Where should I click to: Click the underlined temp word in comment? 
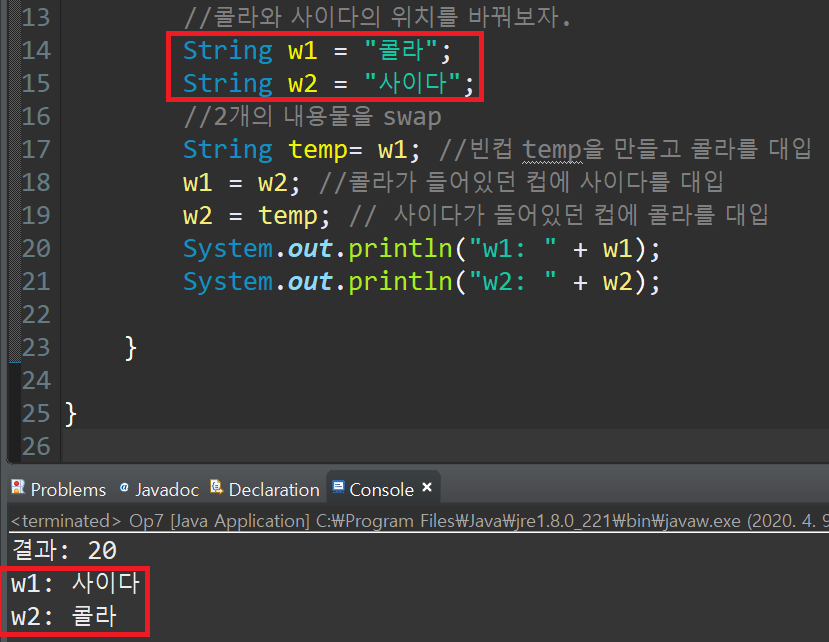[x=552, y=150]
